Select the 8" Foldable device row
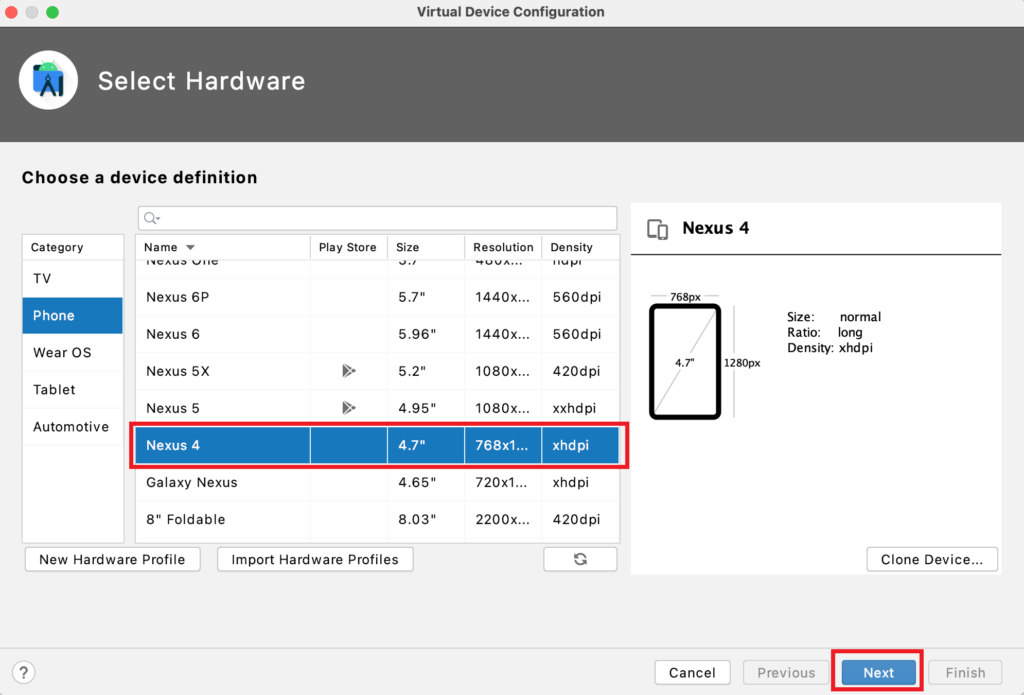The width and height of the screenshot is (1024, 695). tap(377, 520)
